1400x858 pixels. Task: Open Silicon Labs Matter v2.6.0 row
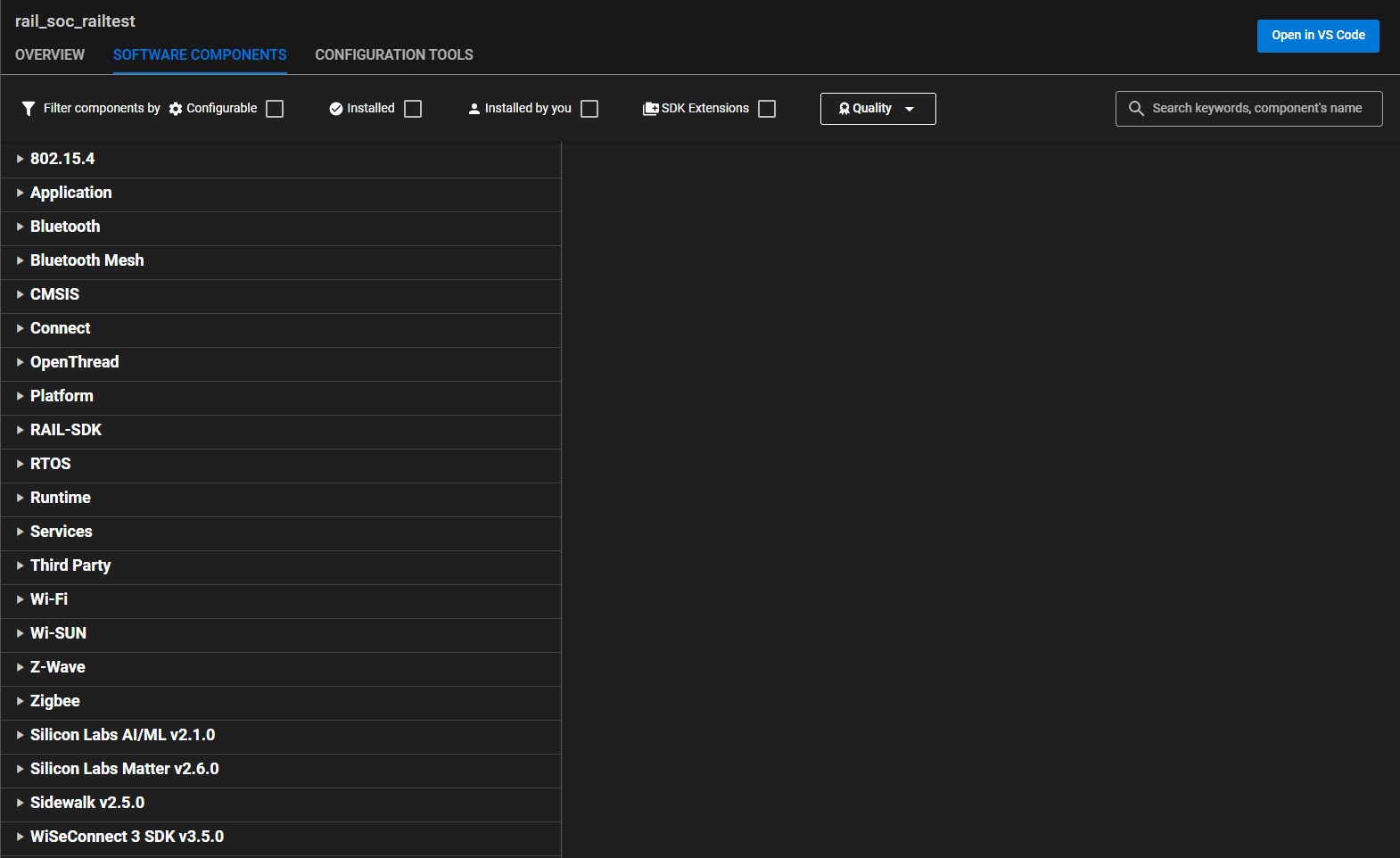(281, 769)
